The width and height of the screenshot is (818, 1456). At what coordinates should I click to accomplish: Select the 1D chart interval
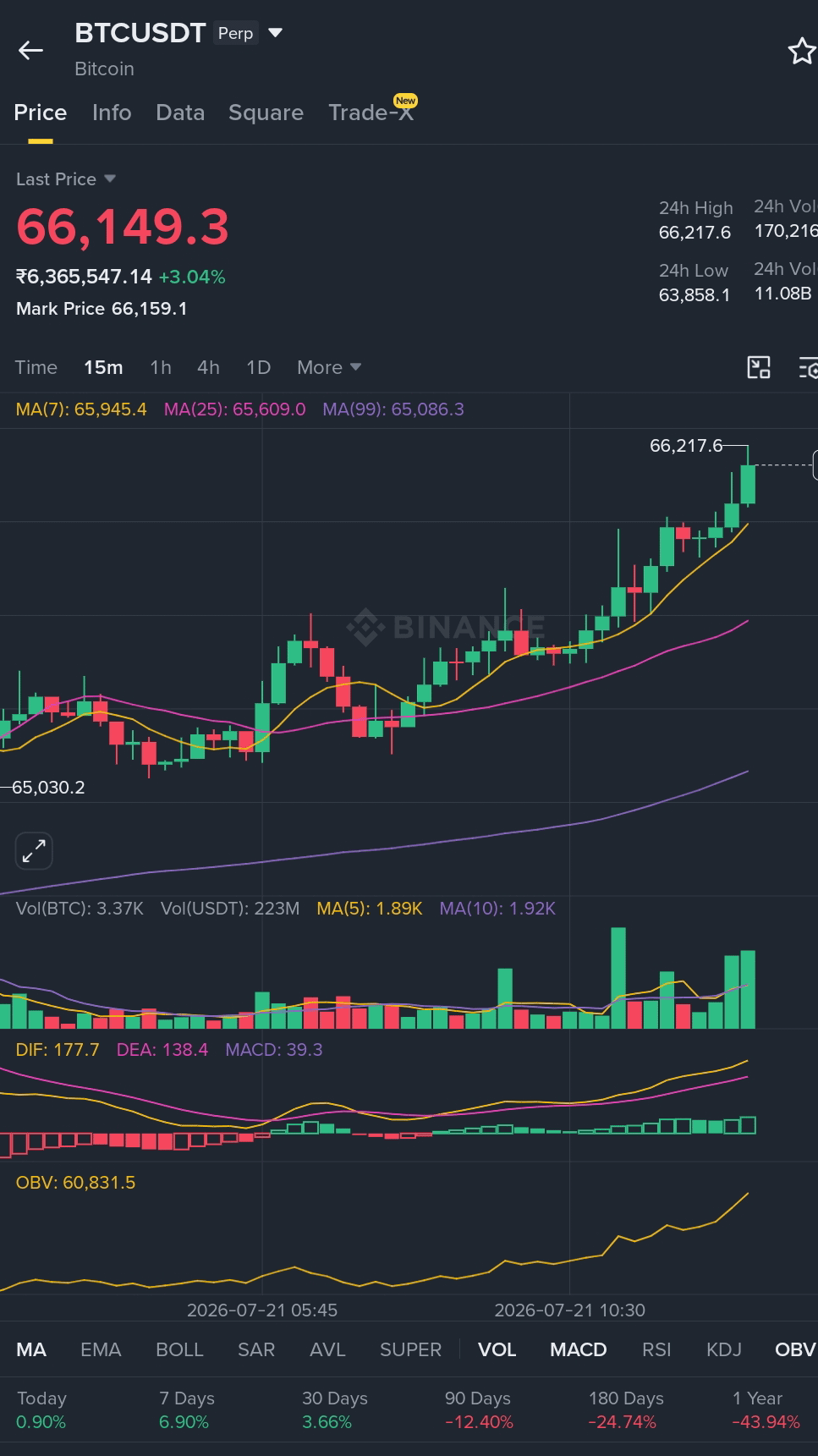pyautogui.click(x=258, y=367)
